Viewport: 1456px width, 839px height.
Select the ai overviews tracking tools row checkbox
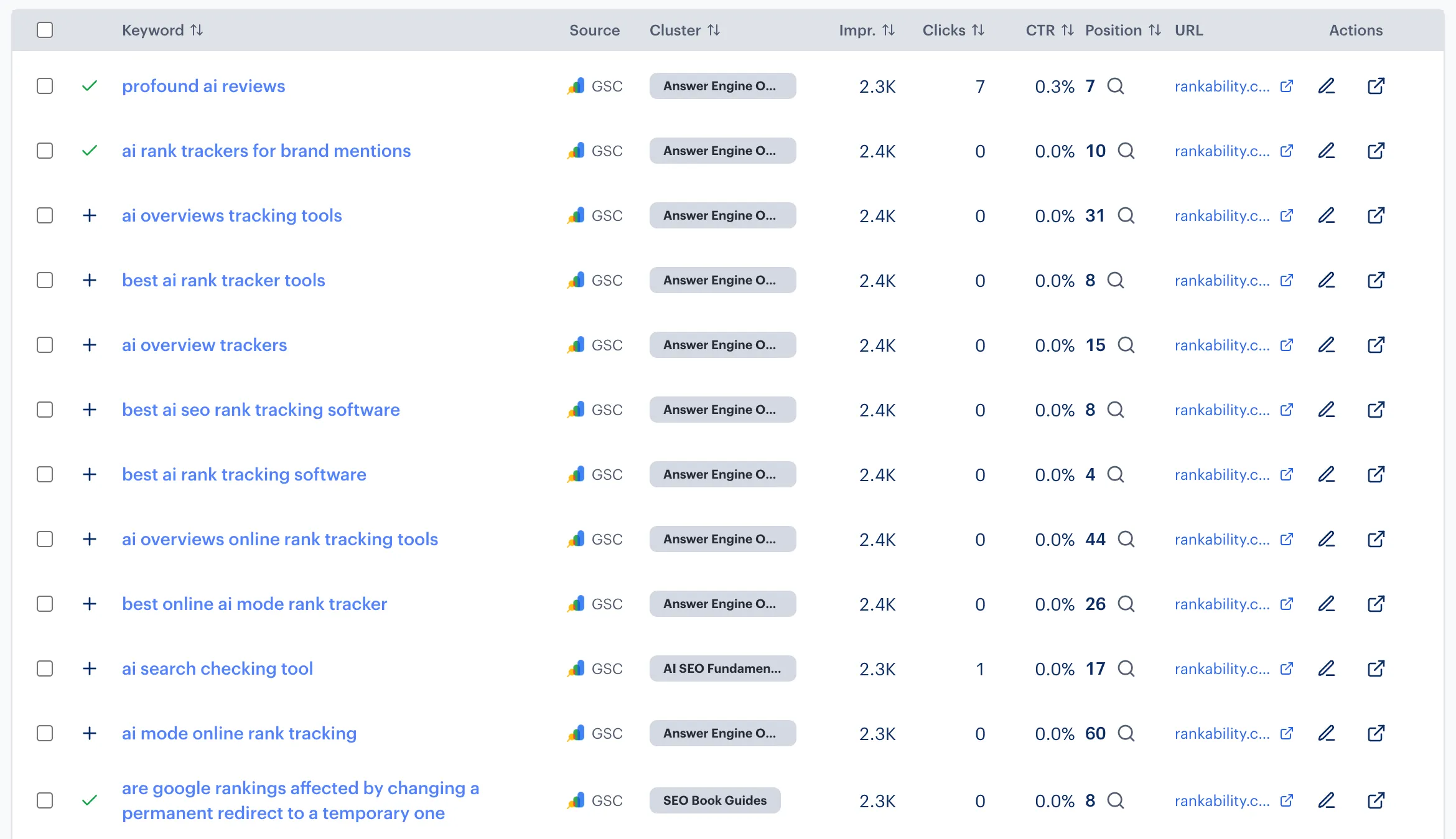[x=45, y=215]
